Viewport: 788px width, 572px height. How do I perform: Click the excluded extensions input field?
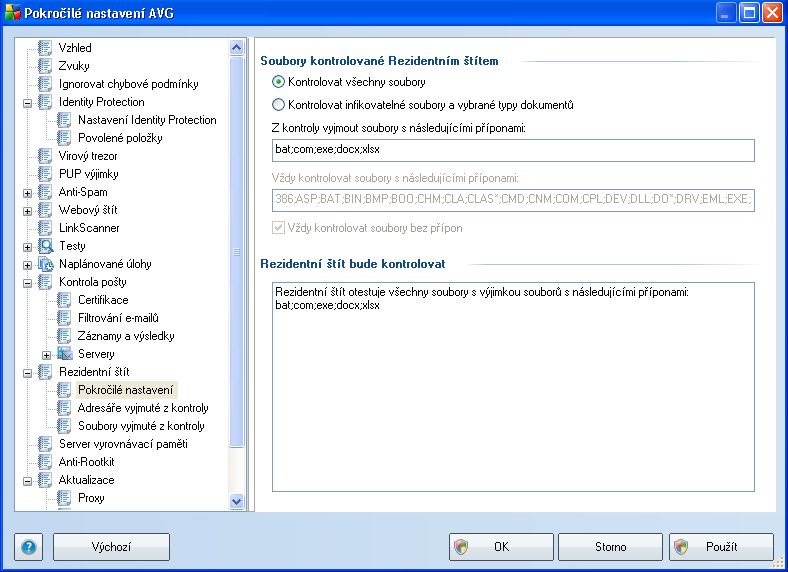(x=513, y=150)
